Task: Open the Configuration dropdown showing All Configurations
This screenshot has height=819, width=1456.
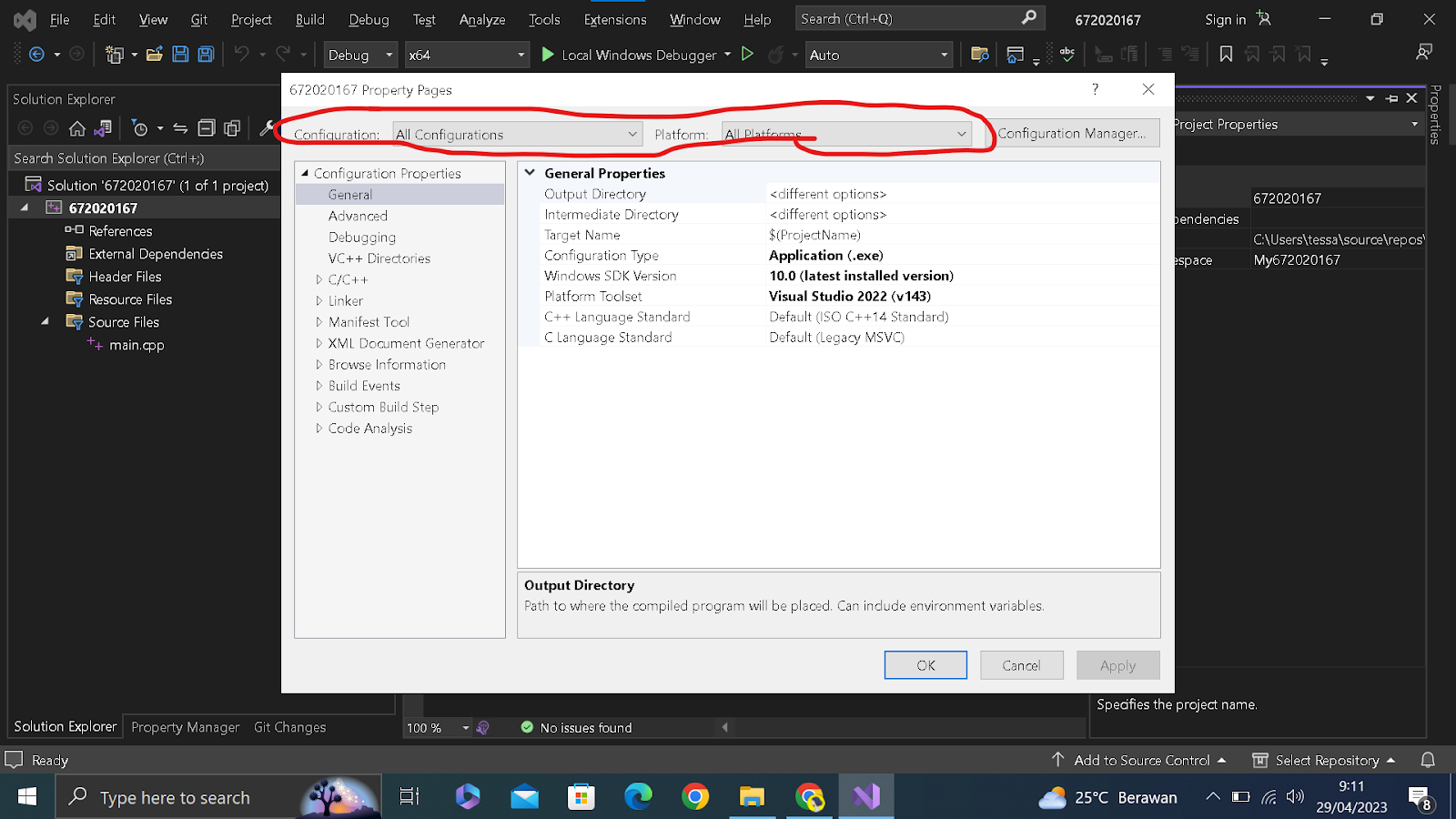Action: click(518, 134)
